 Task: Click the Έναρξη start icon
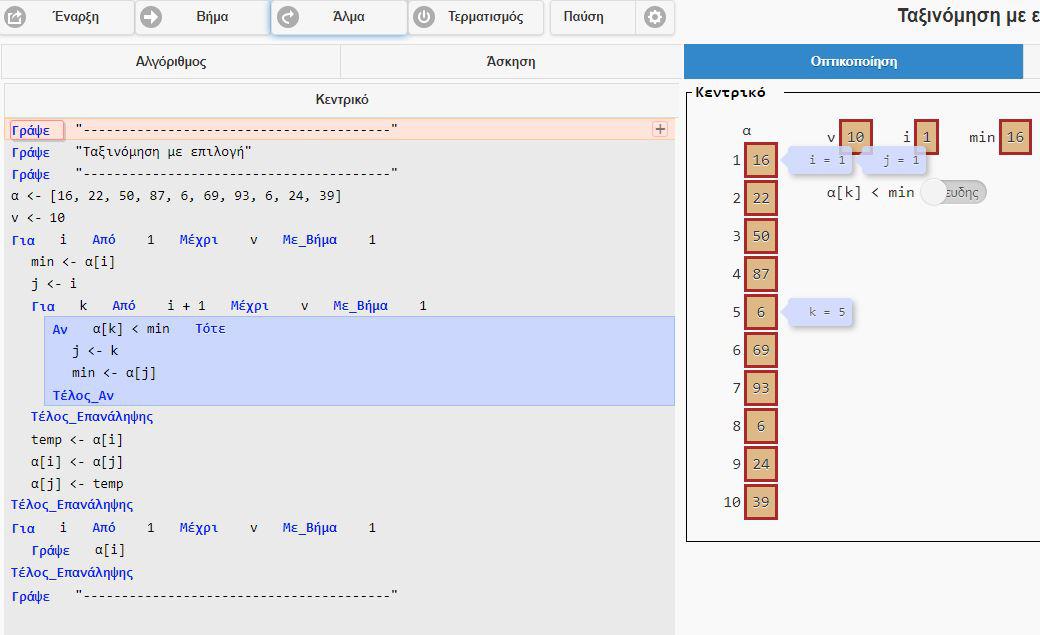pos(15,17)
